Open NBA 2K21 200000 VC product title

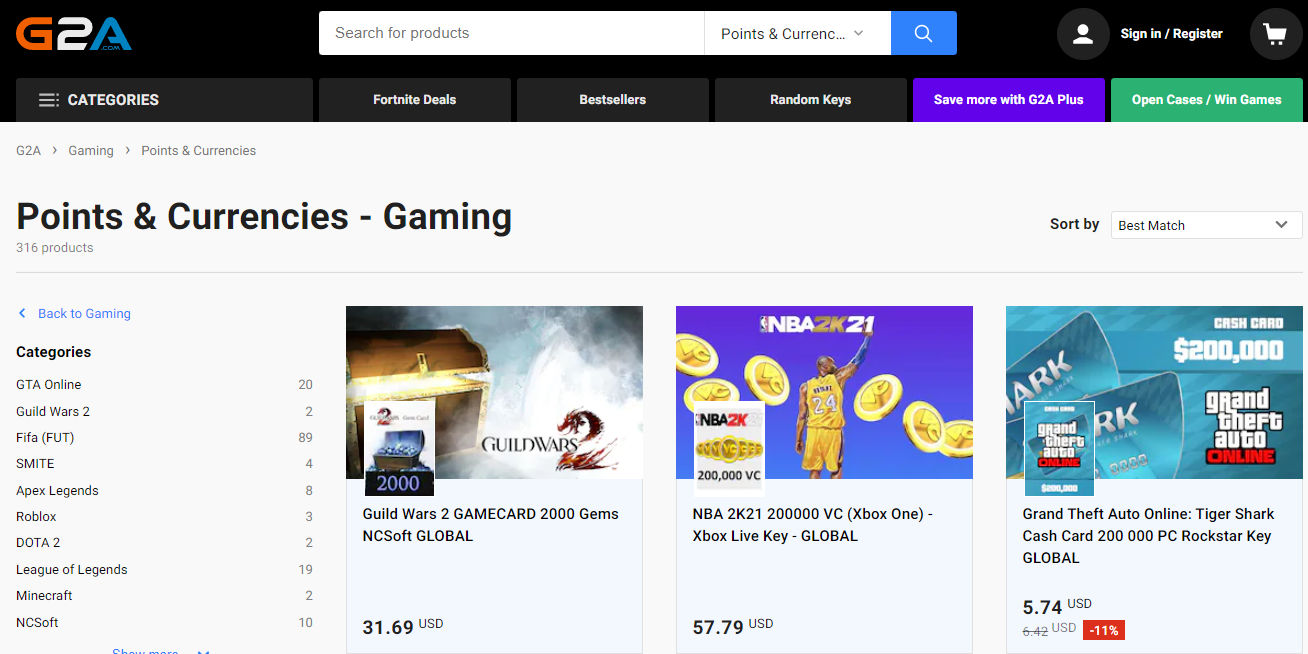812,525
